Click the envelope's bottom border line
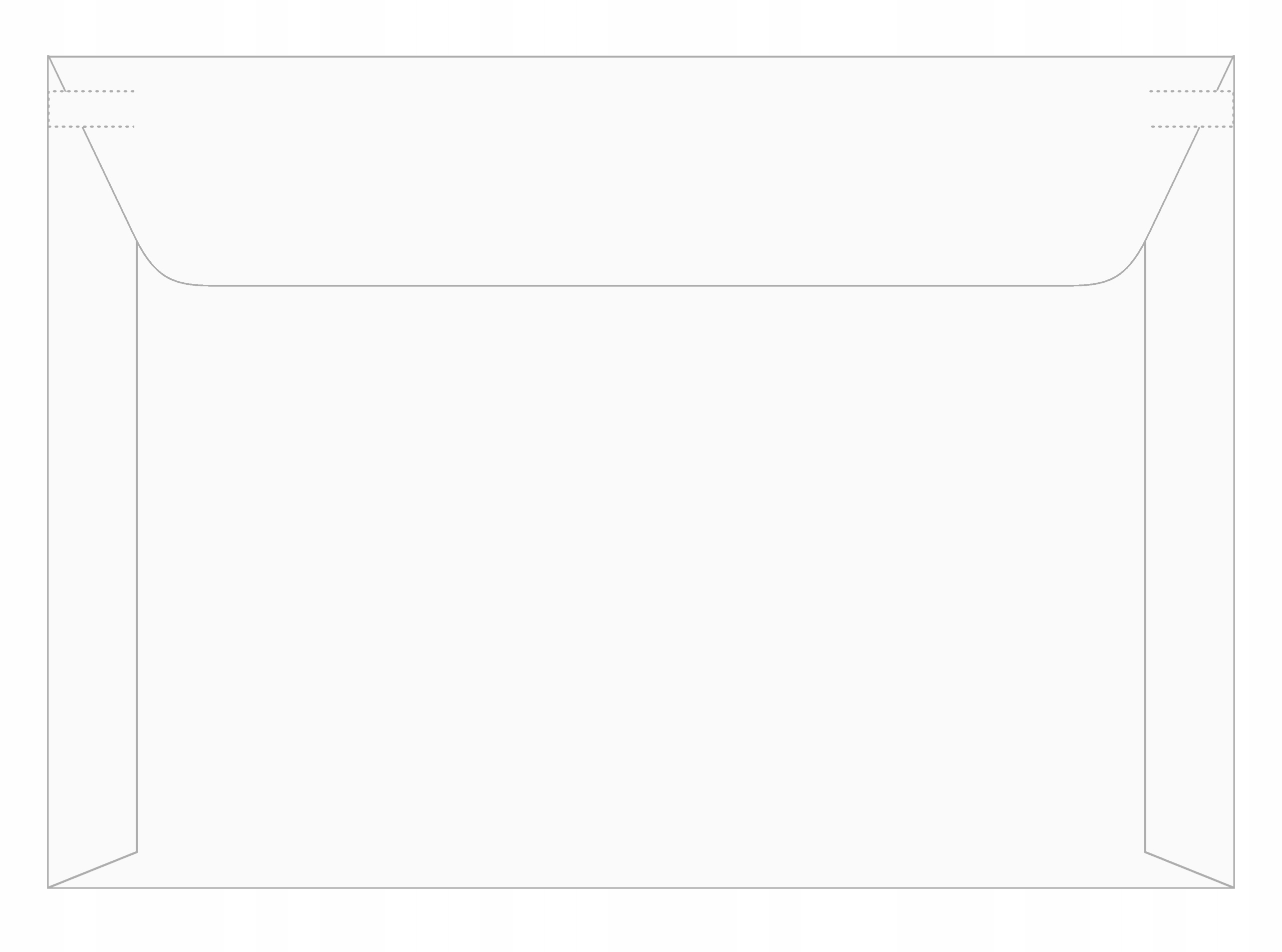Screen dimensions: 1282x952 (641, 887)
